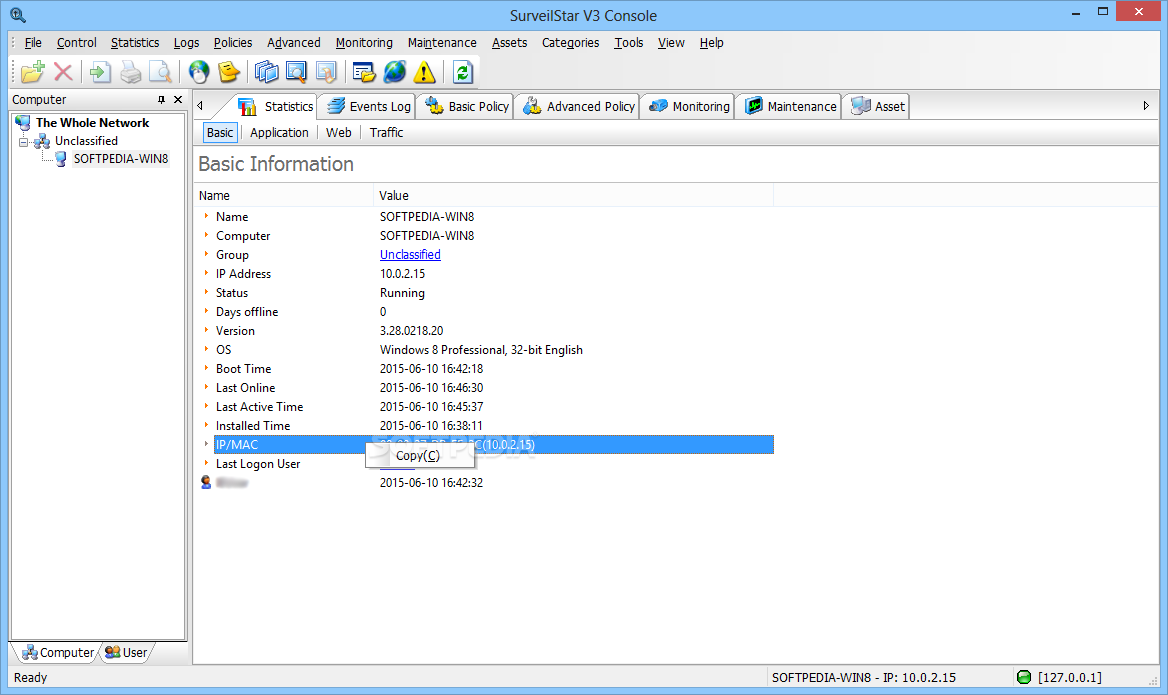Choose Copy(C) from the context menu
Viewport: 1168px width, 695px height.
(x=418, y=456)
